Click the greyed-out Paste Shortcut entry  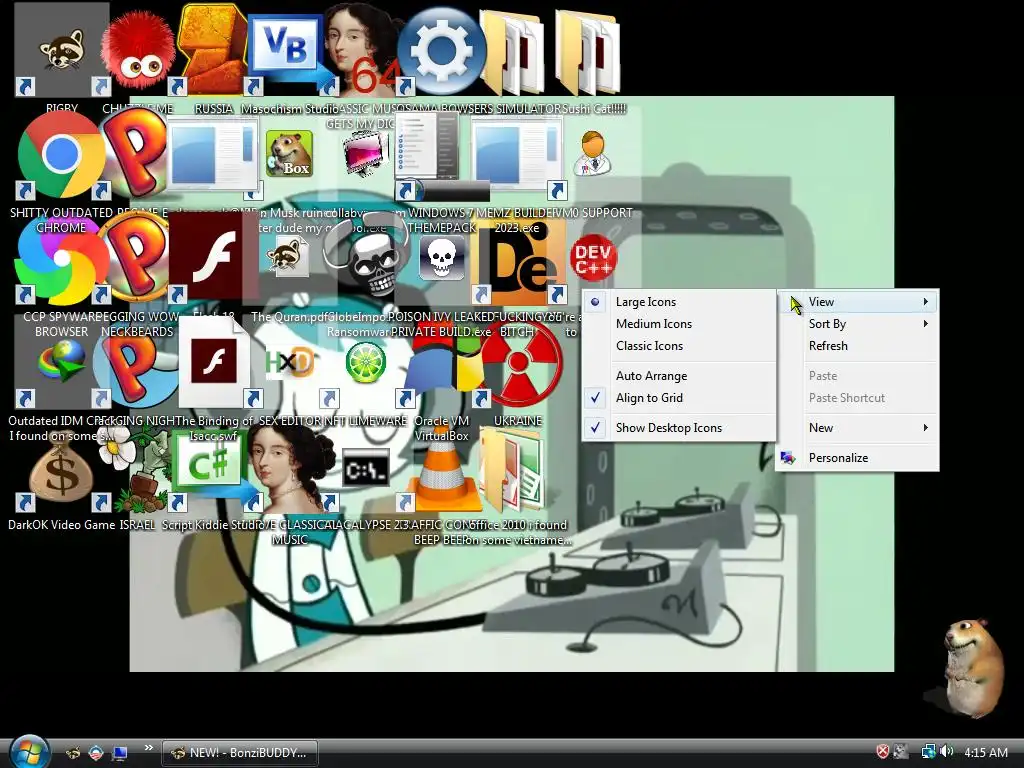(x=857, y=398)
